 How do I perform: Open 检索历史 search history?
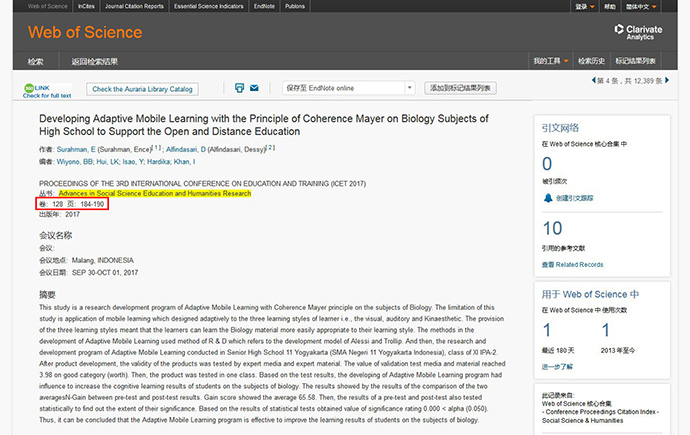coord(591,61)
